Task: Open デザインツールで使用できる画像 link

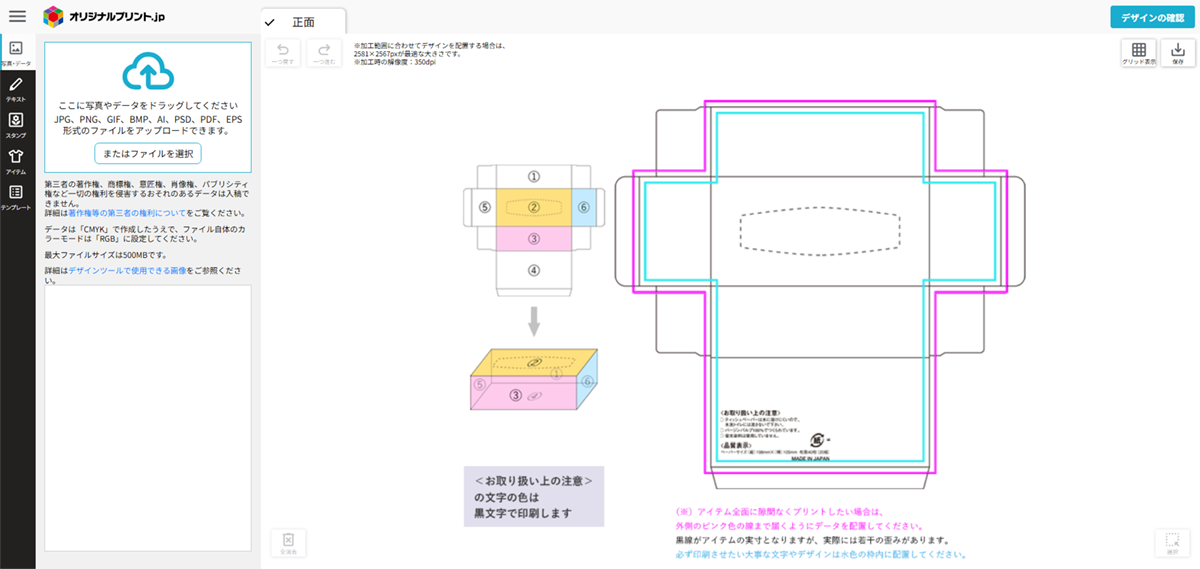Action: [128, 271]
